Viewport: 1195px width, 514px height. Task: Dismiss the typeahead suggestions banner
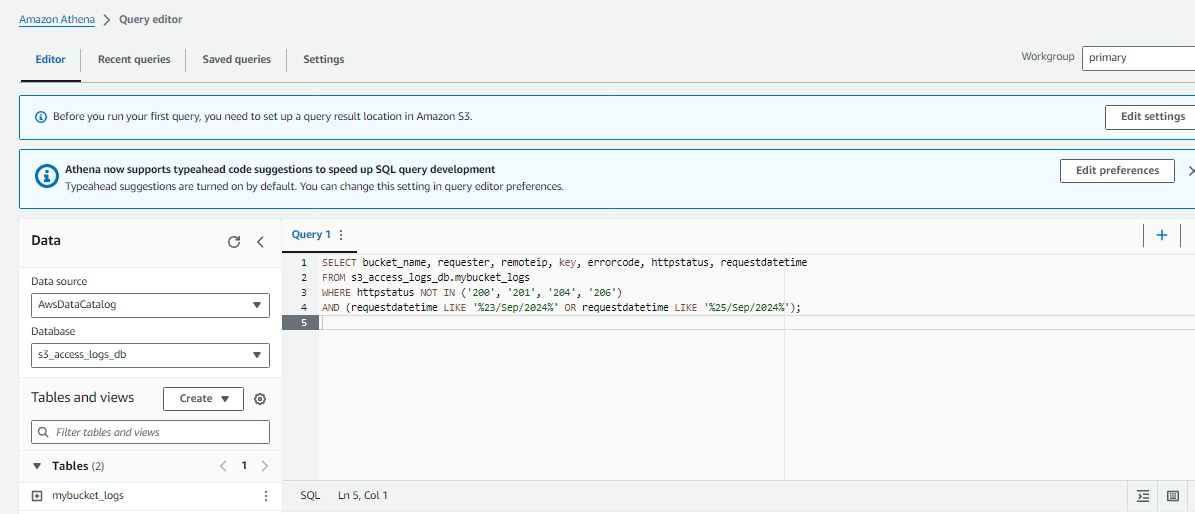tap(1190, 172)
